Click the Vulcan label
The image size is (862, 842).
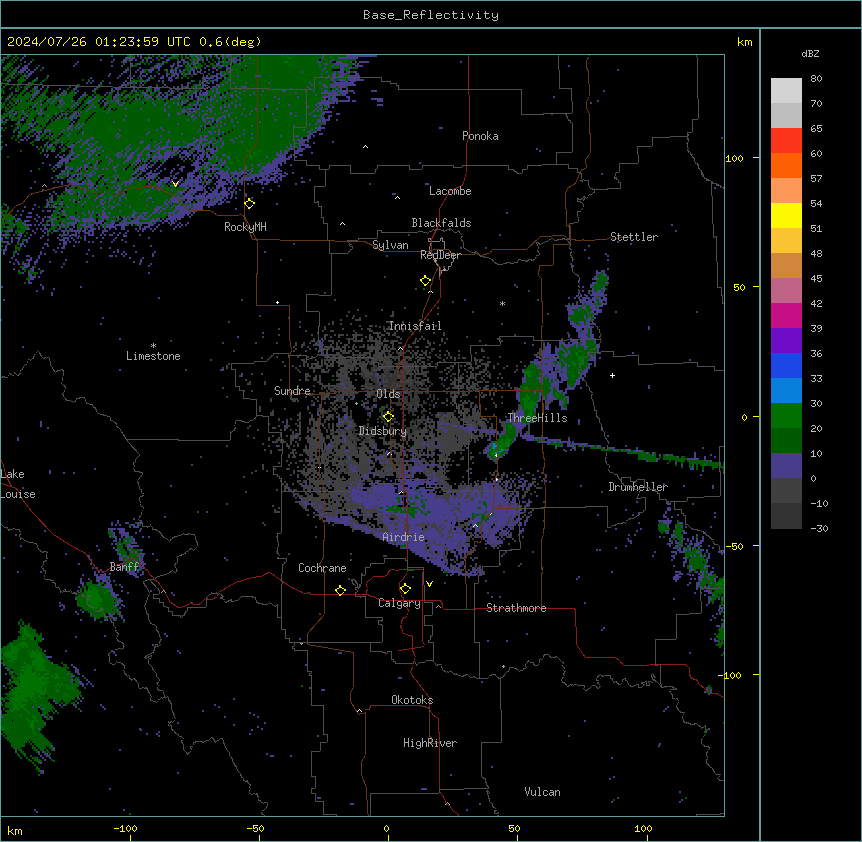click(543, 792)
